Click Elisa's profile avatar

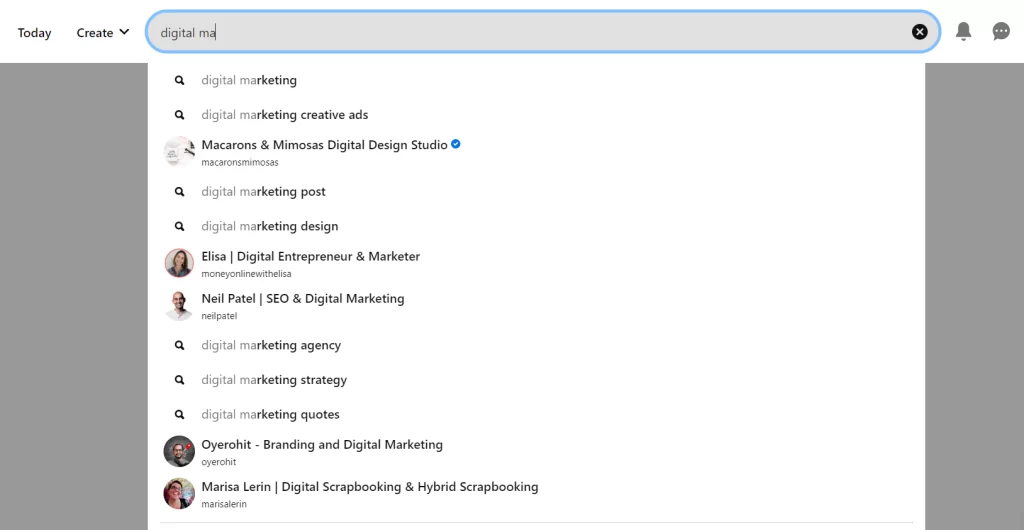click(x=179, y=263)
